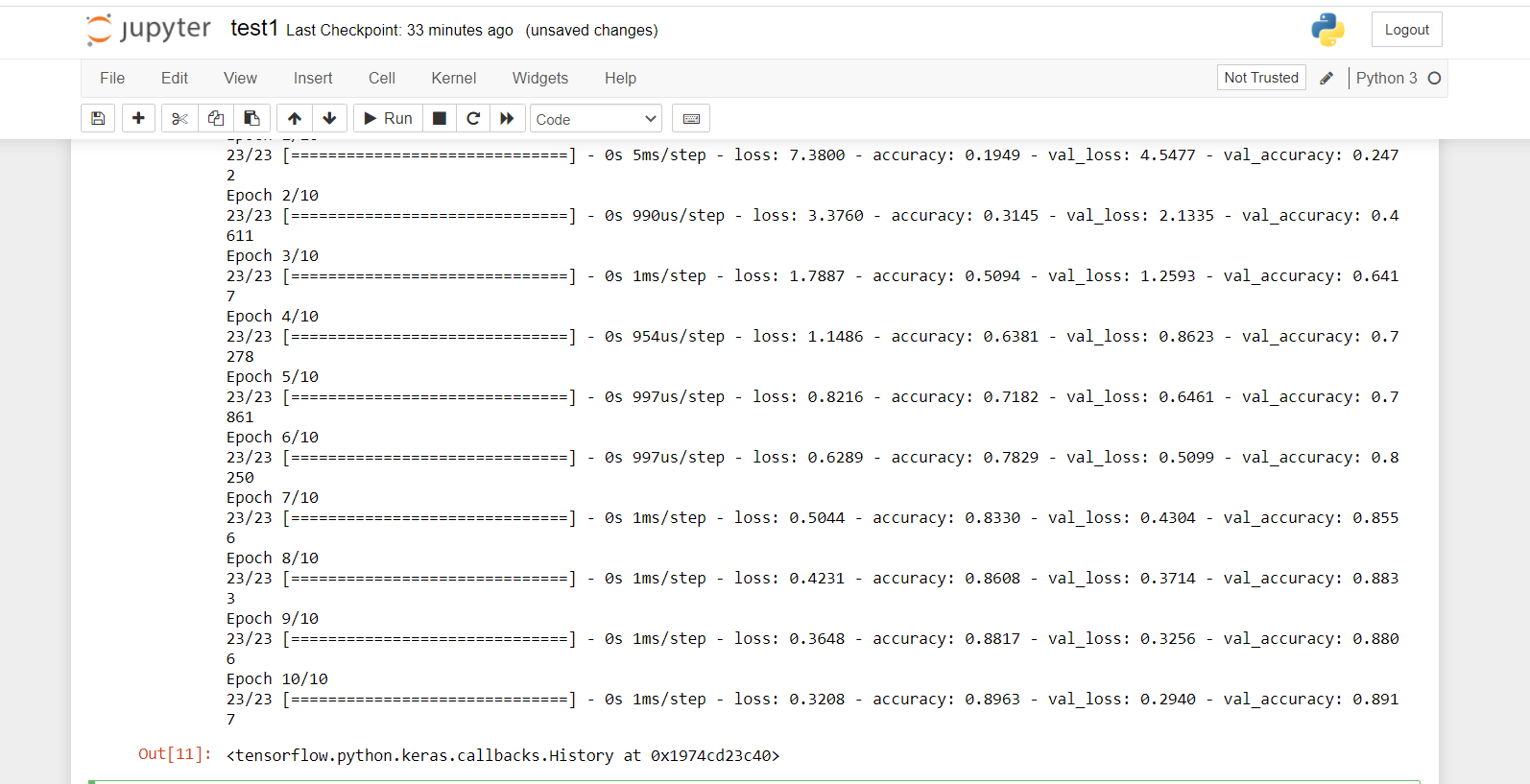Click the Epoch 4/10 line
Screen dimensions: 1530x784
pos(273,317)
